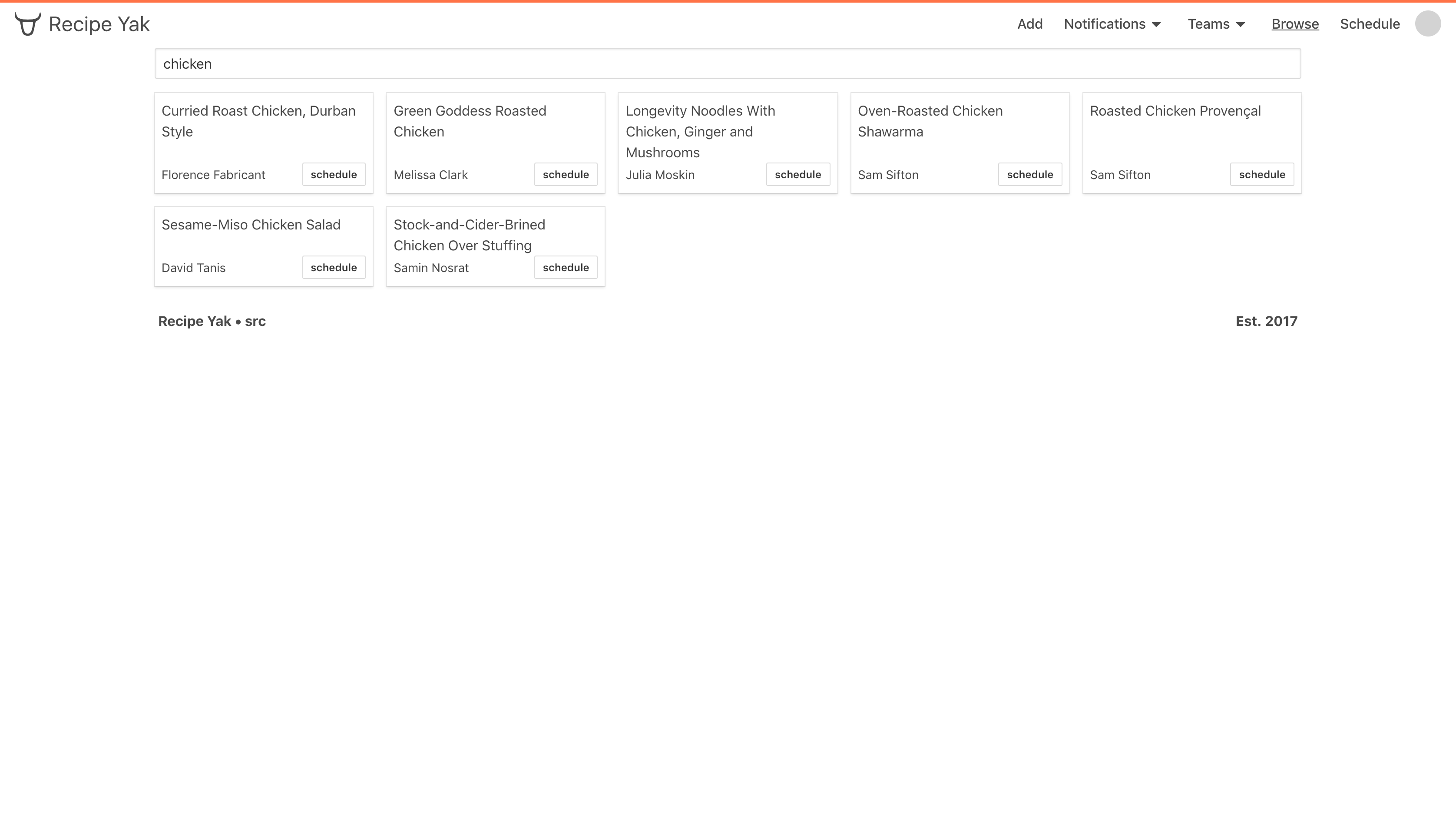Expand the Teams dropdown
The width and height of the screenshot is (1456, 824).
[1216, 24]
